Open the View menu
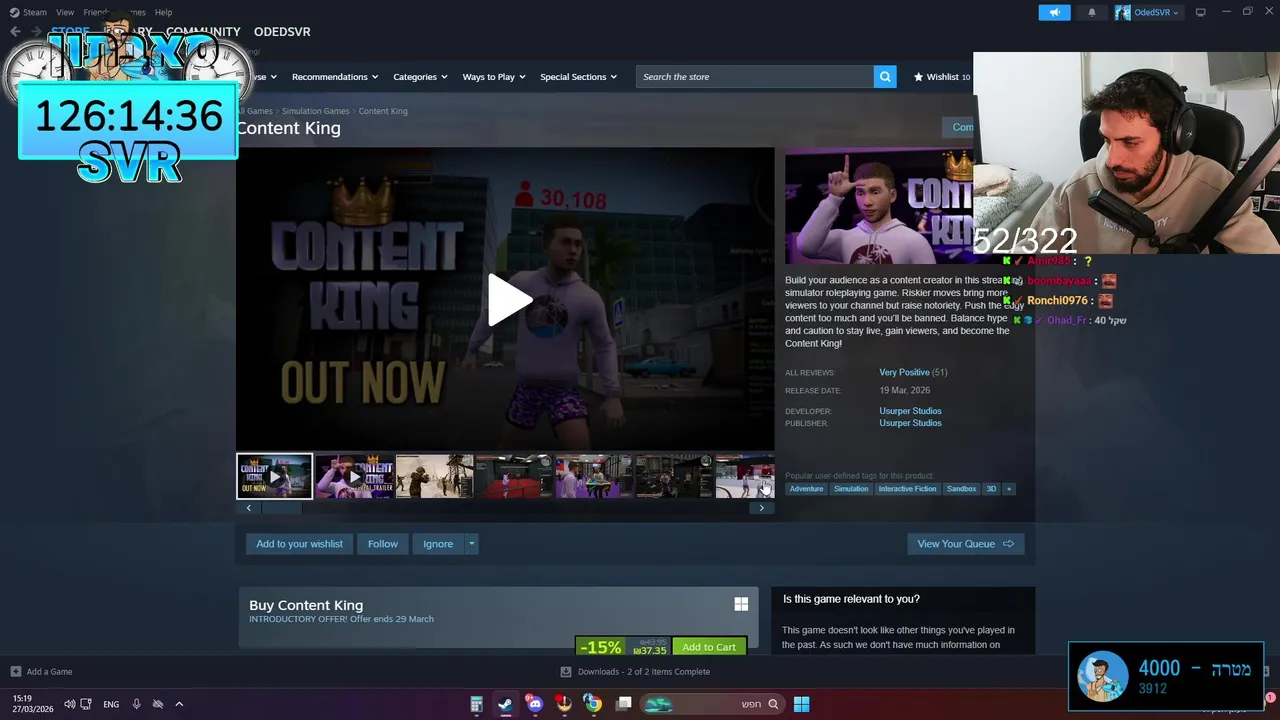1280x720 pixels. pos(65,12)
